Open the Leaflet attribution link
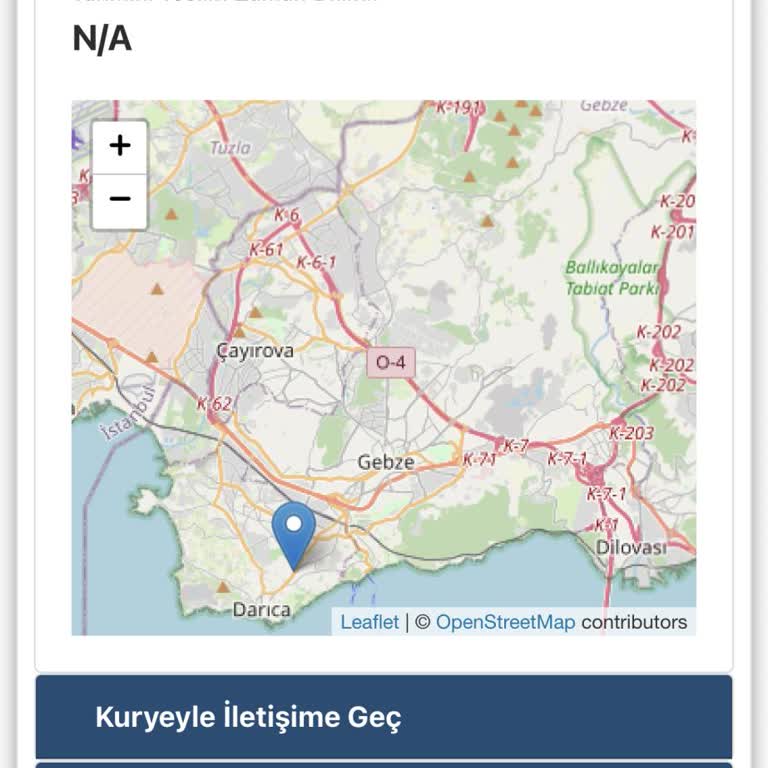This screenshot has height=768, width=768. click(369, 622)
